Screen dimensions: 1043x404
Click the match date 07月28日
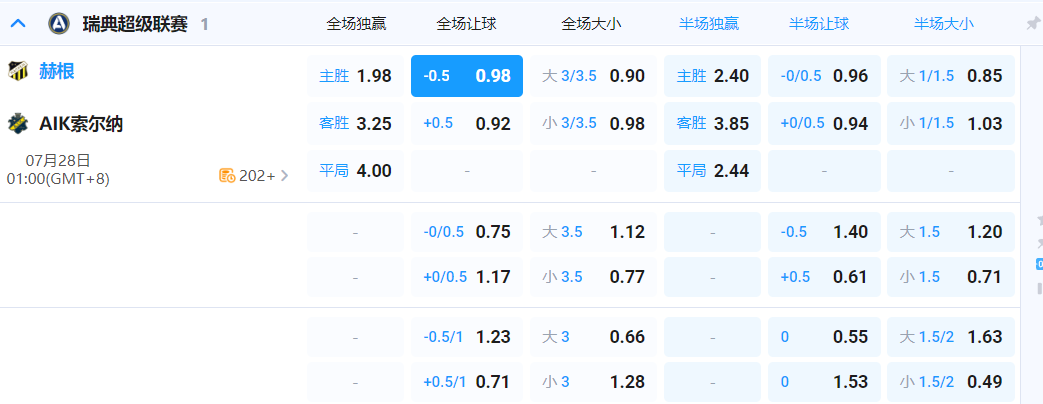pyautogui.click(x=58, y=160)
